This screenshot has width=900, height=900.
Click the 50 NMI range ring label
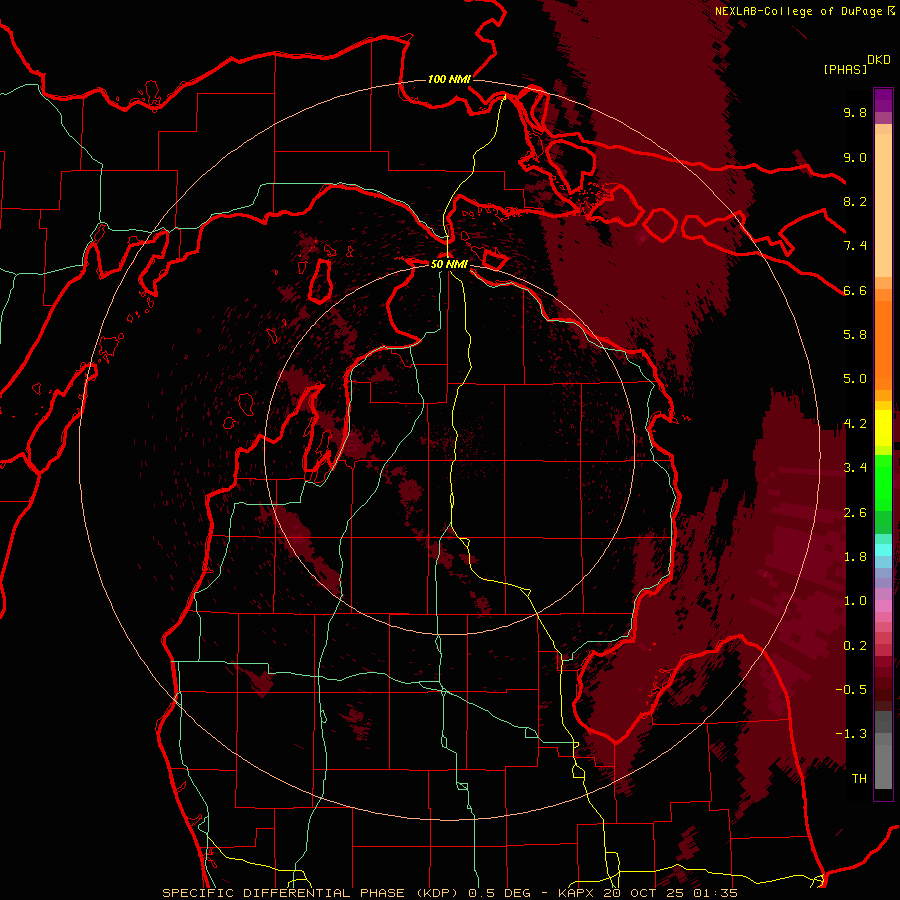(449, 264)
